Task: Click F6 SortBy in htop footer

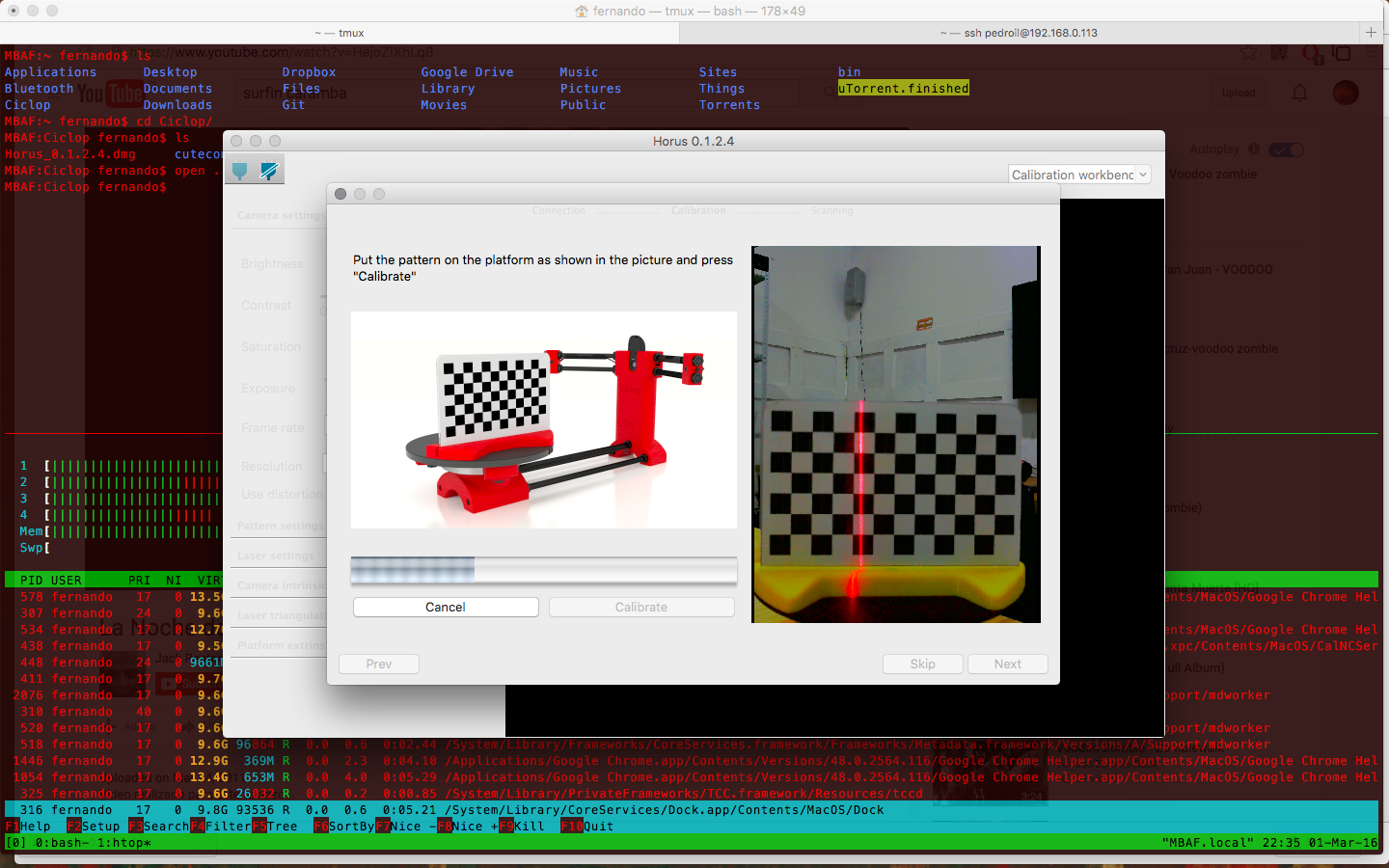Action: pos(344,827)
